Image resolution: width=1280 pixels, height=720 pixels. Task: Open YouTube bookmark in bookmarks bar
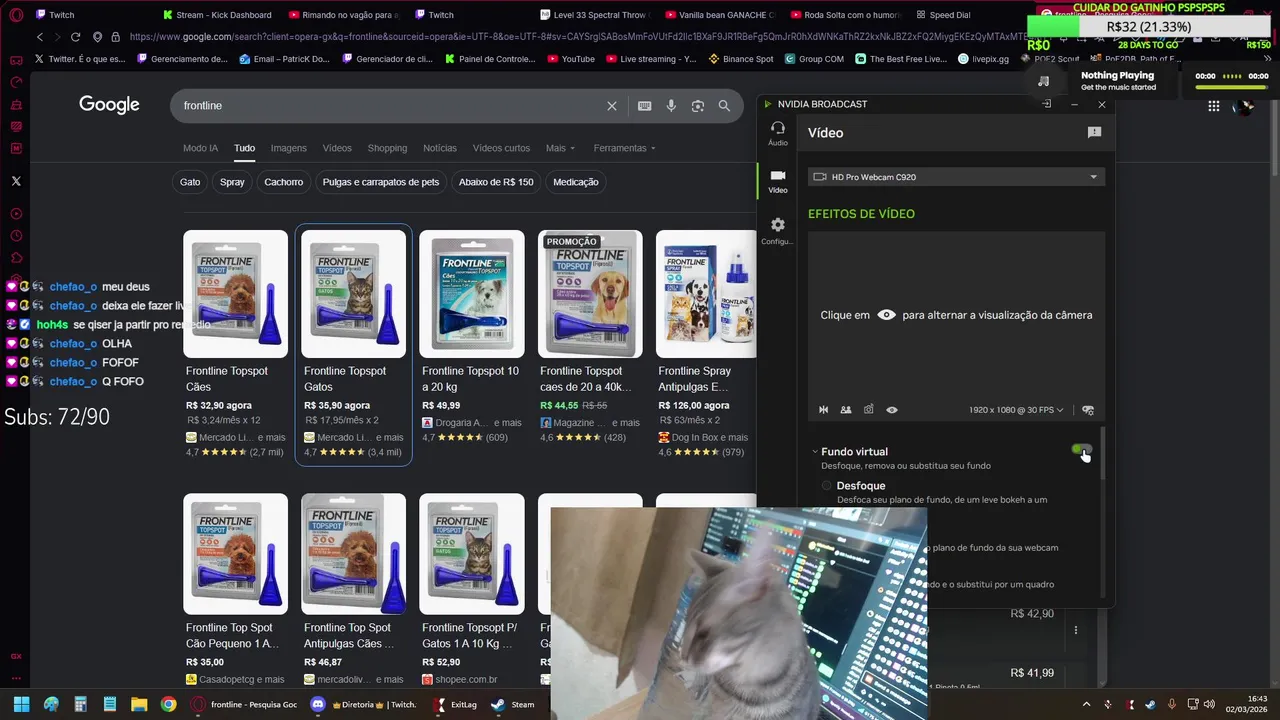[x=571, y=59]
